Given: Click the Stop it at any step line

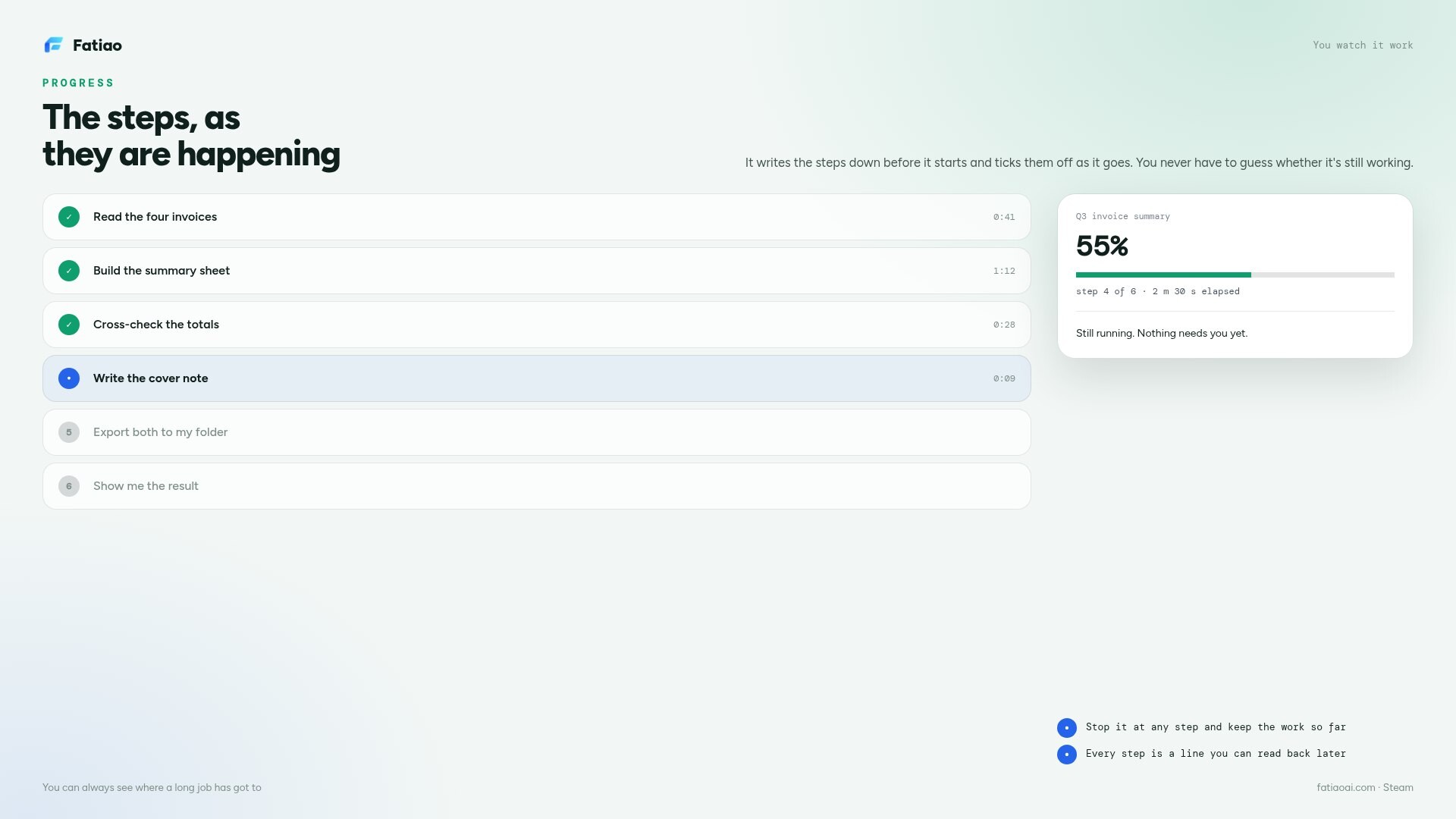Looking at the screenshot, I should coord(1216,727).
